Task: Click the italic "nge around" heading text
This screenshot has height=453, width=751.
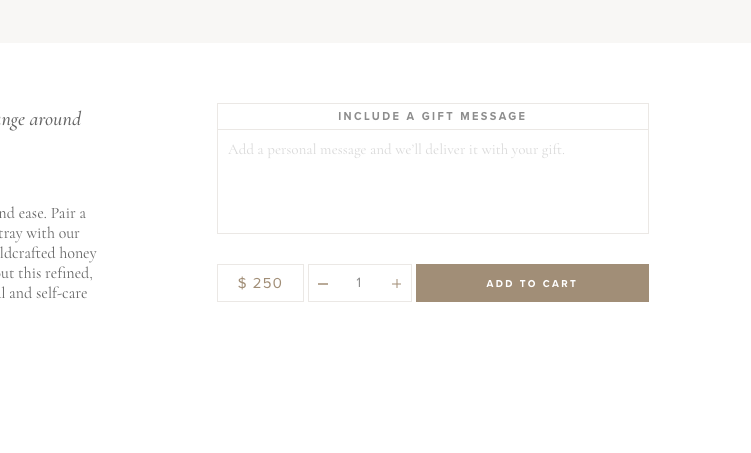Action: (x=41, y=119)
